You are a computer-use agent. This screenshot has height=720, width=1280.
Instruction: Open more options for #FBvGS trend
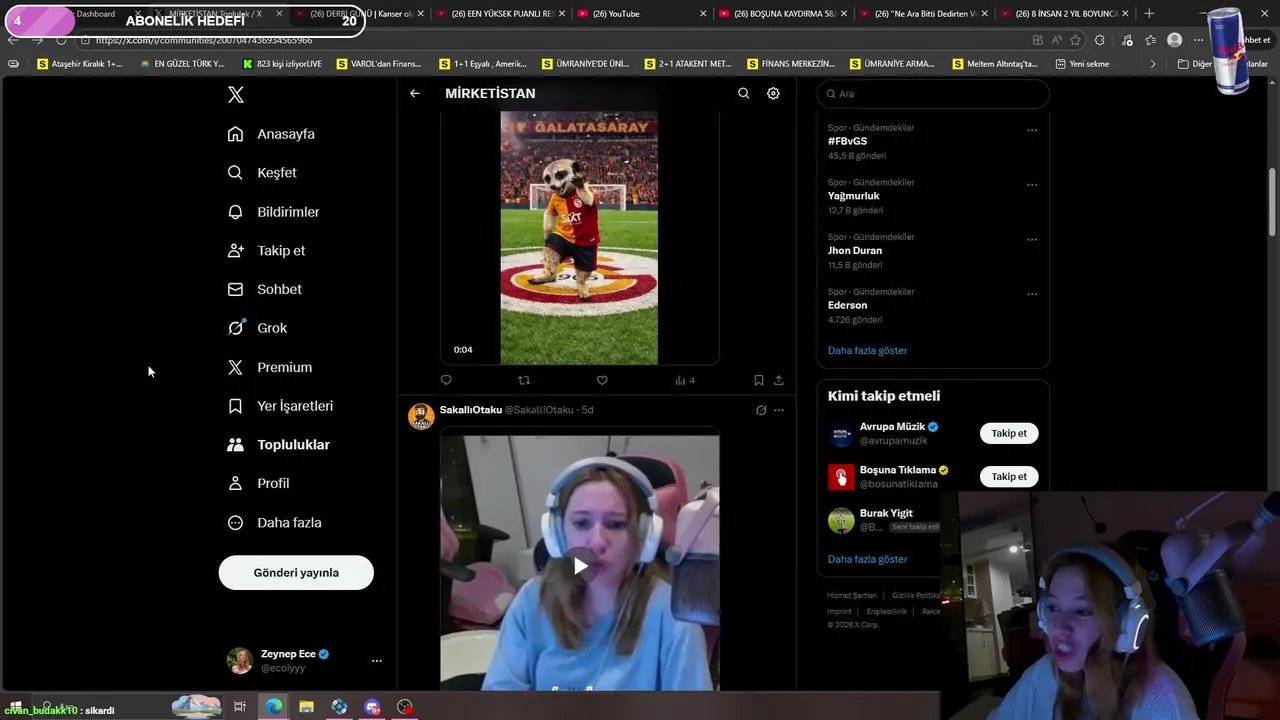(x=1032, y=130)
